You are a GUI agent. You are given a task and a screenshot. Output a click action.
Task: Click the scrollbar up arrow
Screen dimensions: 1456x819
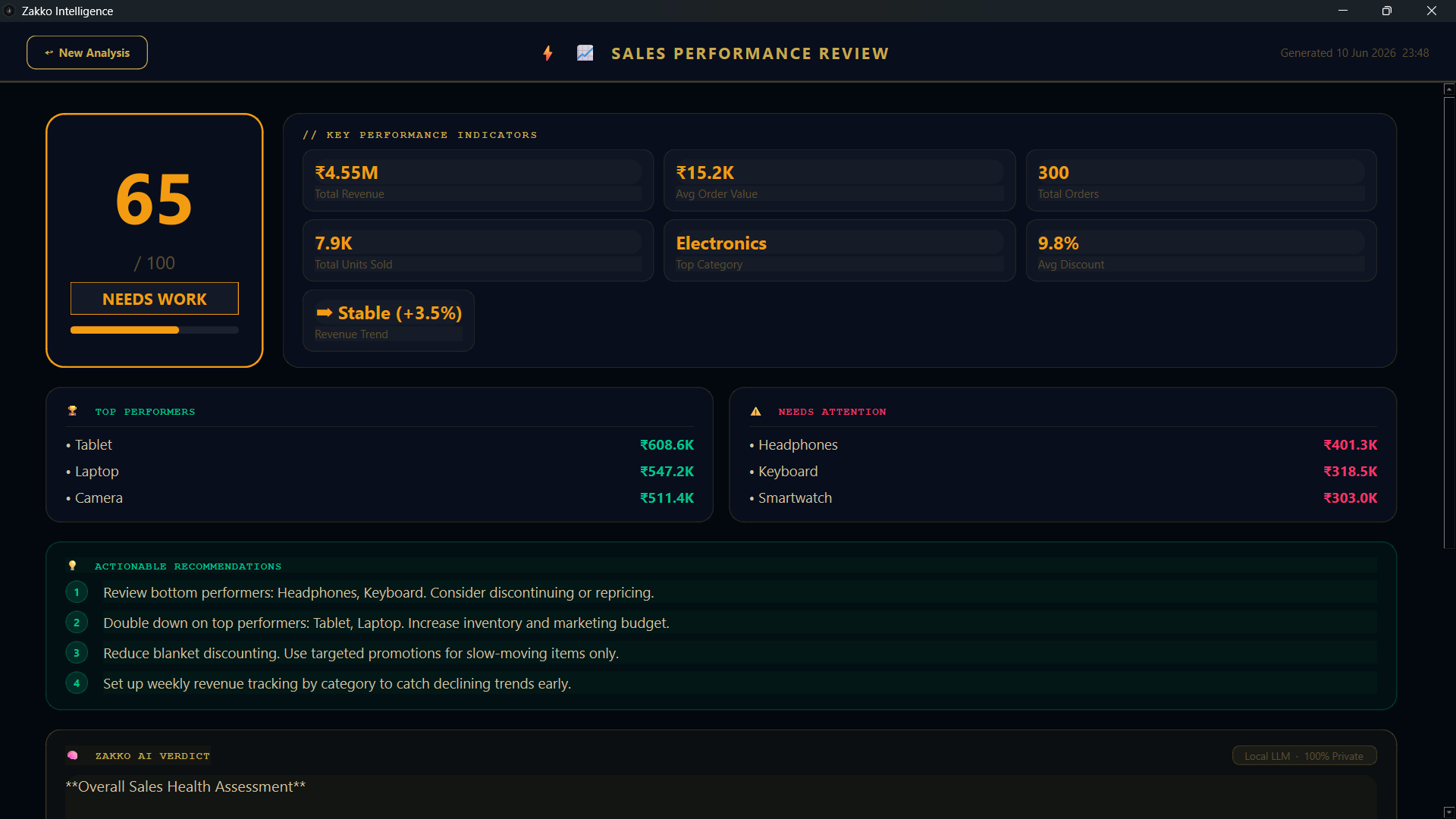pyautogui.click(x=1449, y=89)
